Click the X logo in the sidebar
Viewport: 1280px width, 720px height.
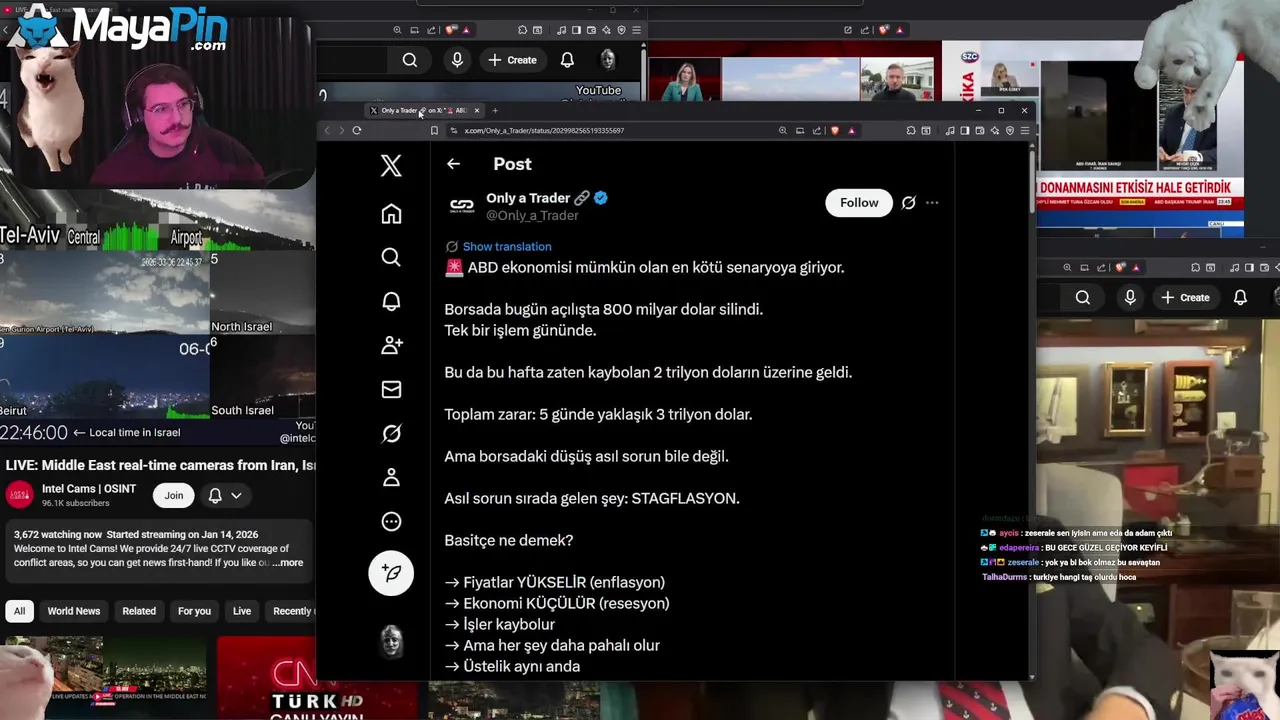(x=391, y=165)
